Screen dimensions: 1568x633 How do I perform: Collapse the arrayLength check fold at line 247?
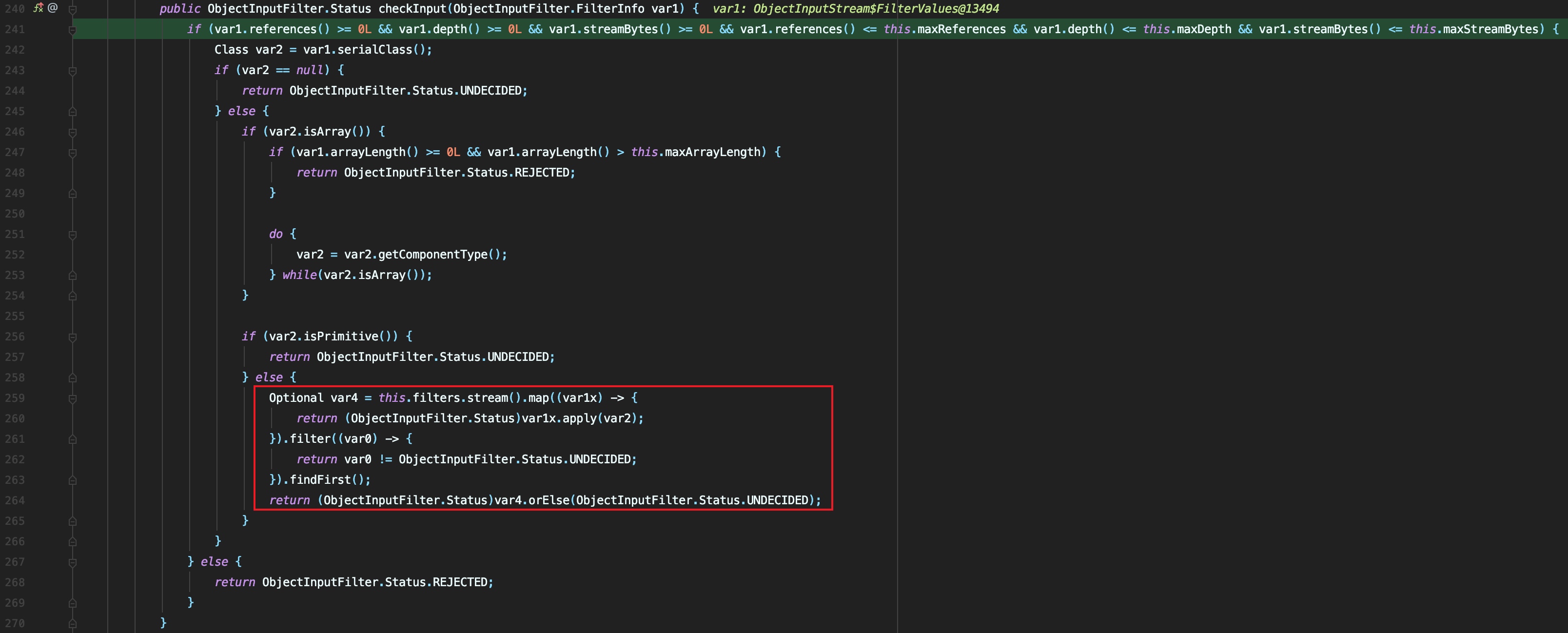tap(73, 153)
